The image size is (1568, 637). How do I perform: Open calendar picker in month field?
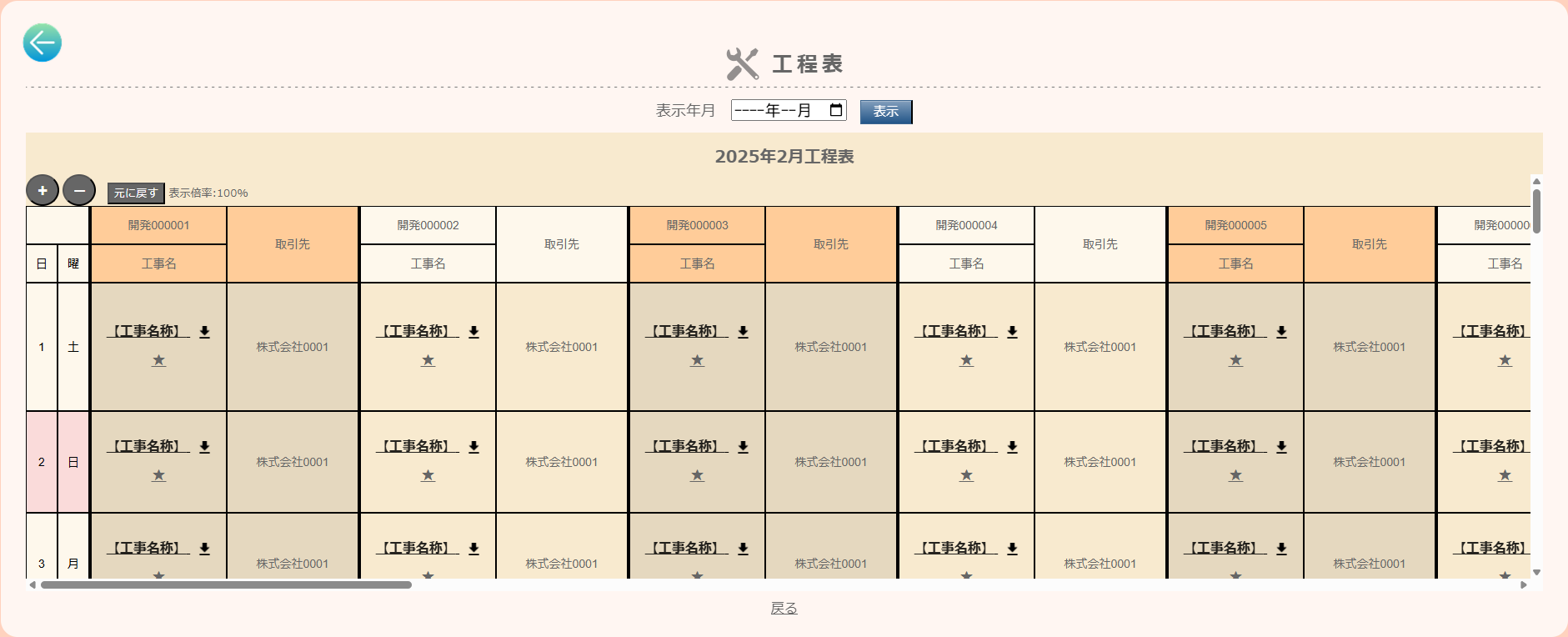[835, 110]
